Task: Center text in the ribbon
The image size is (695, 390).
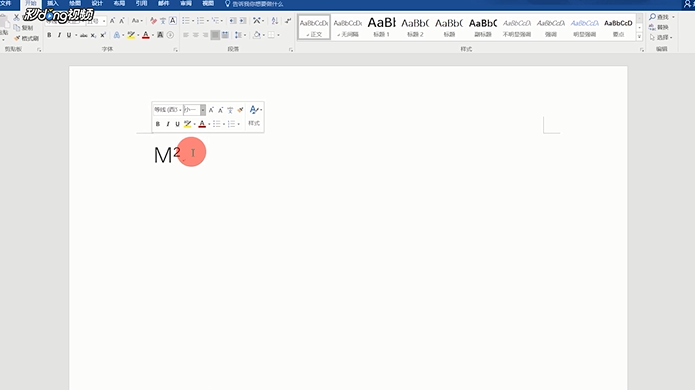Action: click(x=195, y=35)
